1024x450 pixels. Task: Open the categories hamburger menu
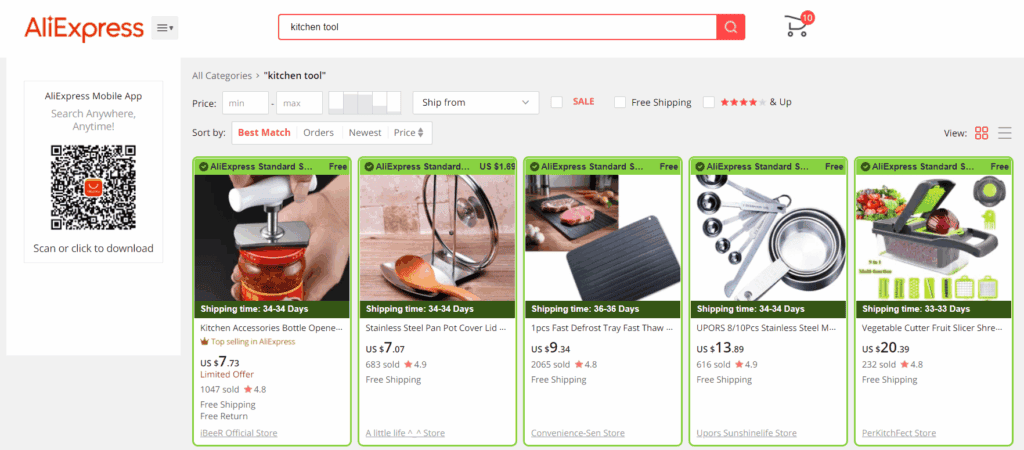165,27
